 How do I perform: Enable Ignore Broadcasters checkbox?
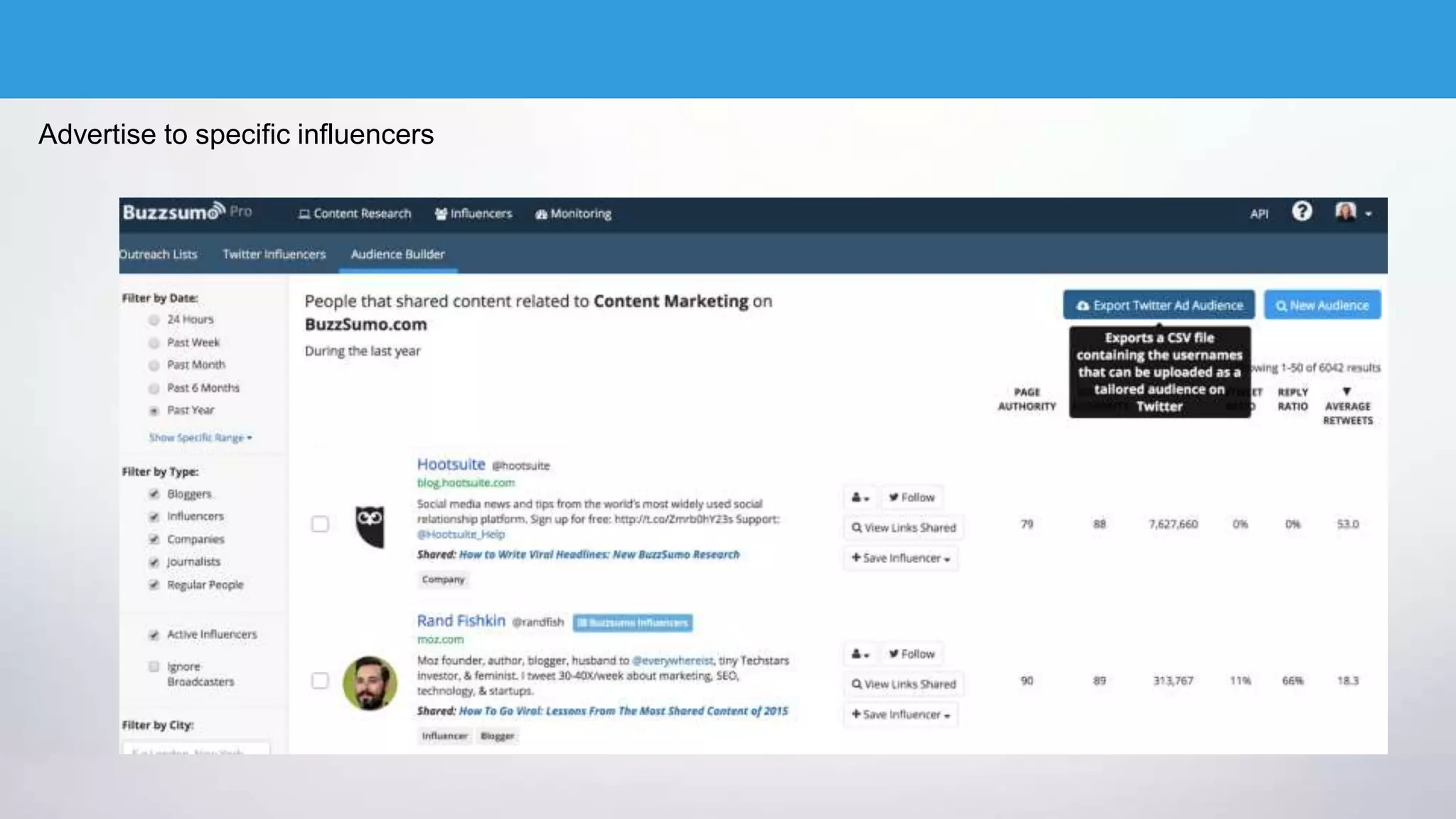click(154, 667)
